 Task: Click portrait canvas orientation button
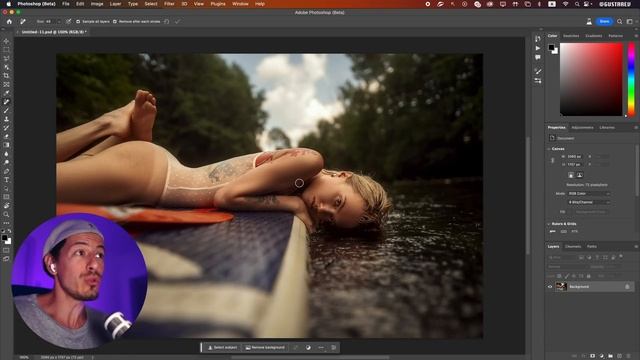[571, 175]
